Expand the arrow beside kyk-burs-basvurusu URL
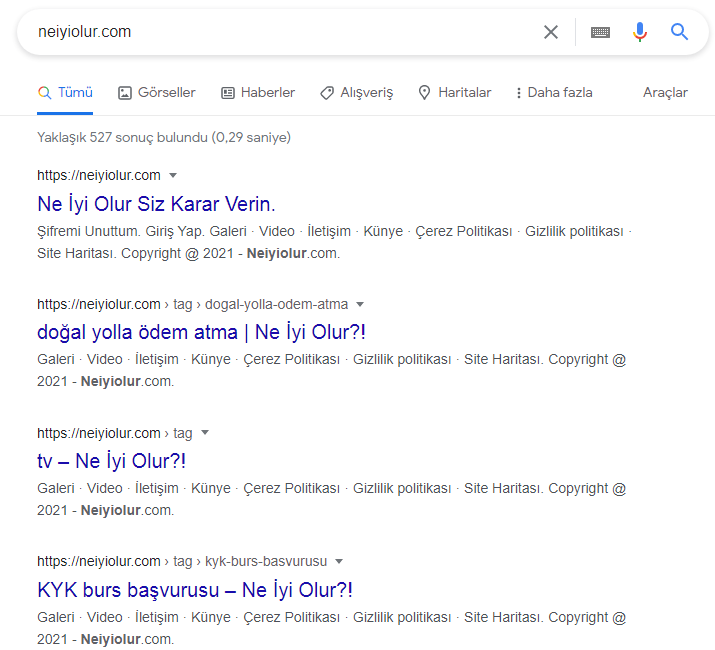This screenshot has width=715, height=650. tap(339, 561)
